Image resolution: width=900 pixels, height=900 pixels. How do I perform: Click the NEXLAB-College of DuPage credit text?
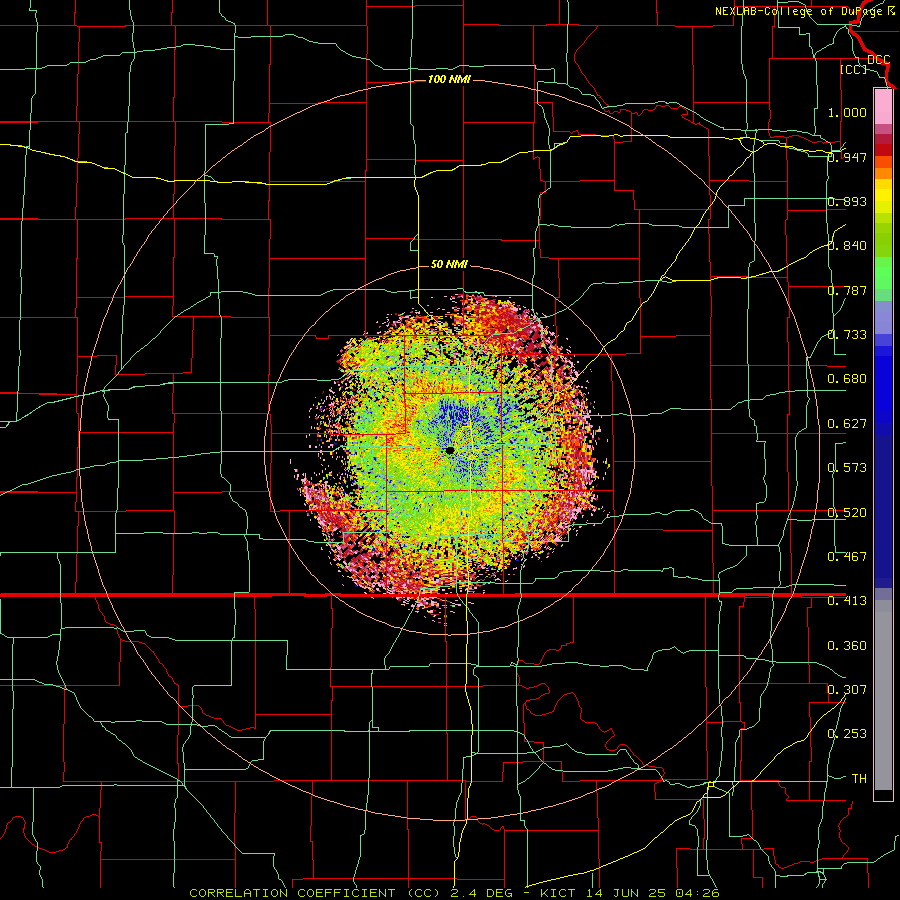click(801, 11)
